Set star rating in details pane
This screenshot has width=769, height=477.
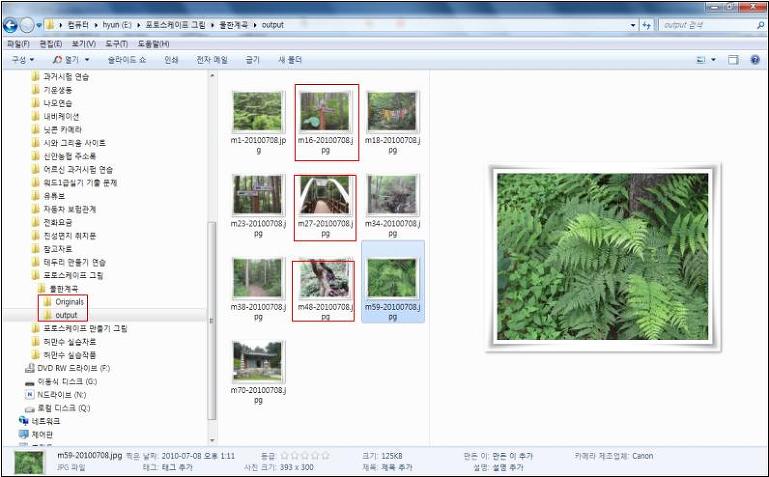point(305,456)
